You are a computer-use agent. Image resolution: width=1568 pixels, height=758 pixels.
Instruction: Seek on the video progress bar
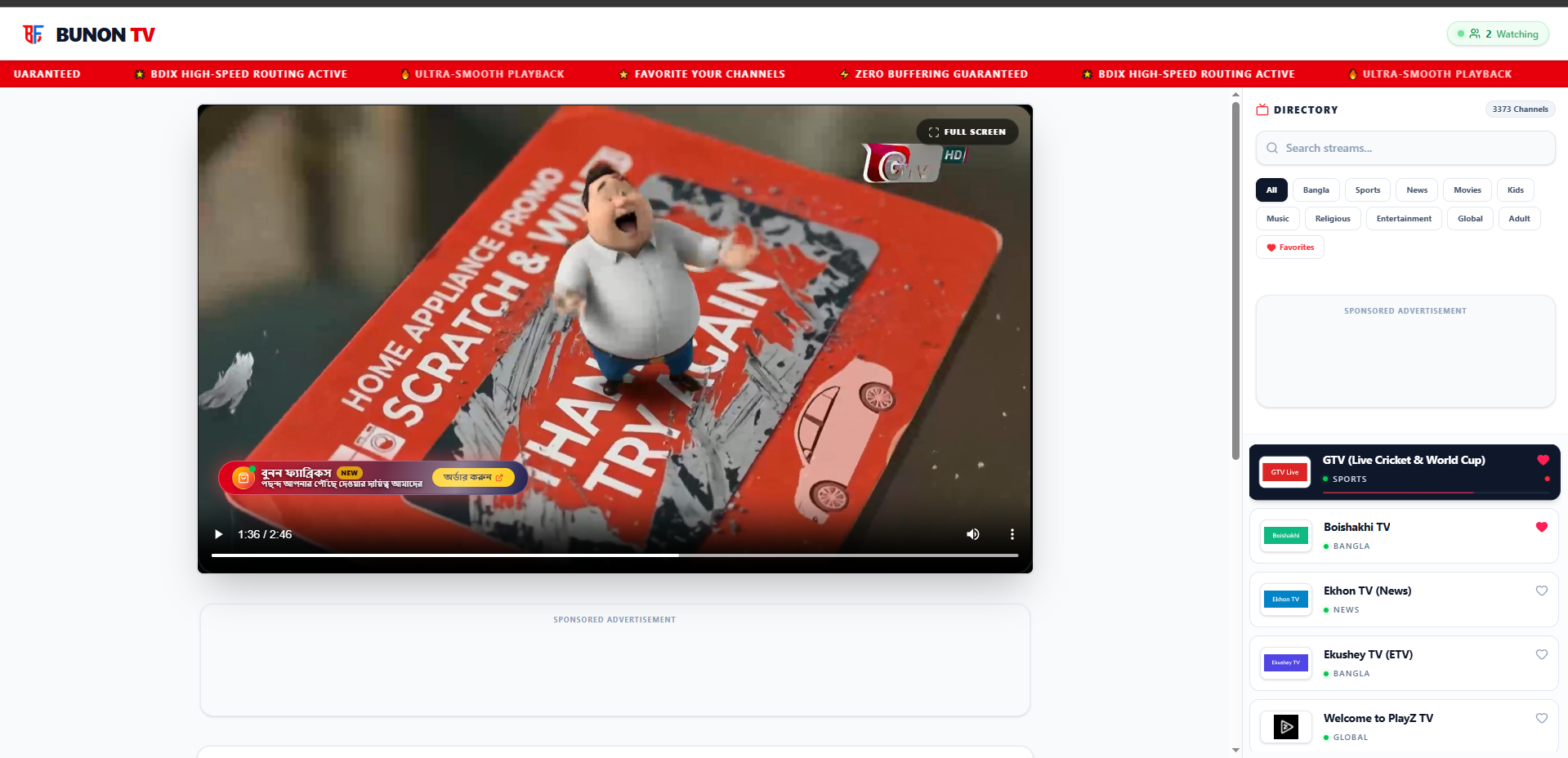point(614,555)
